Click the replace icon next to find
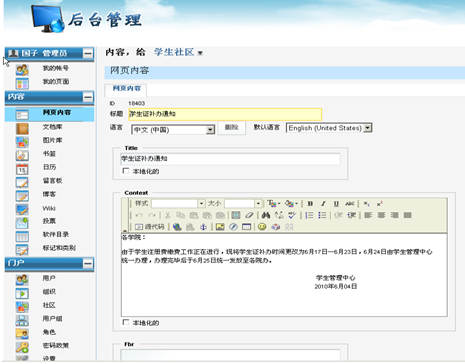The image size is (465, 364). pos(279,215)
